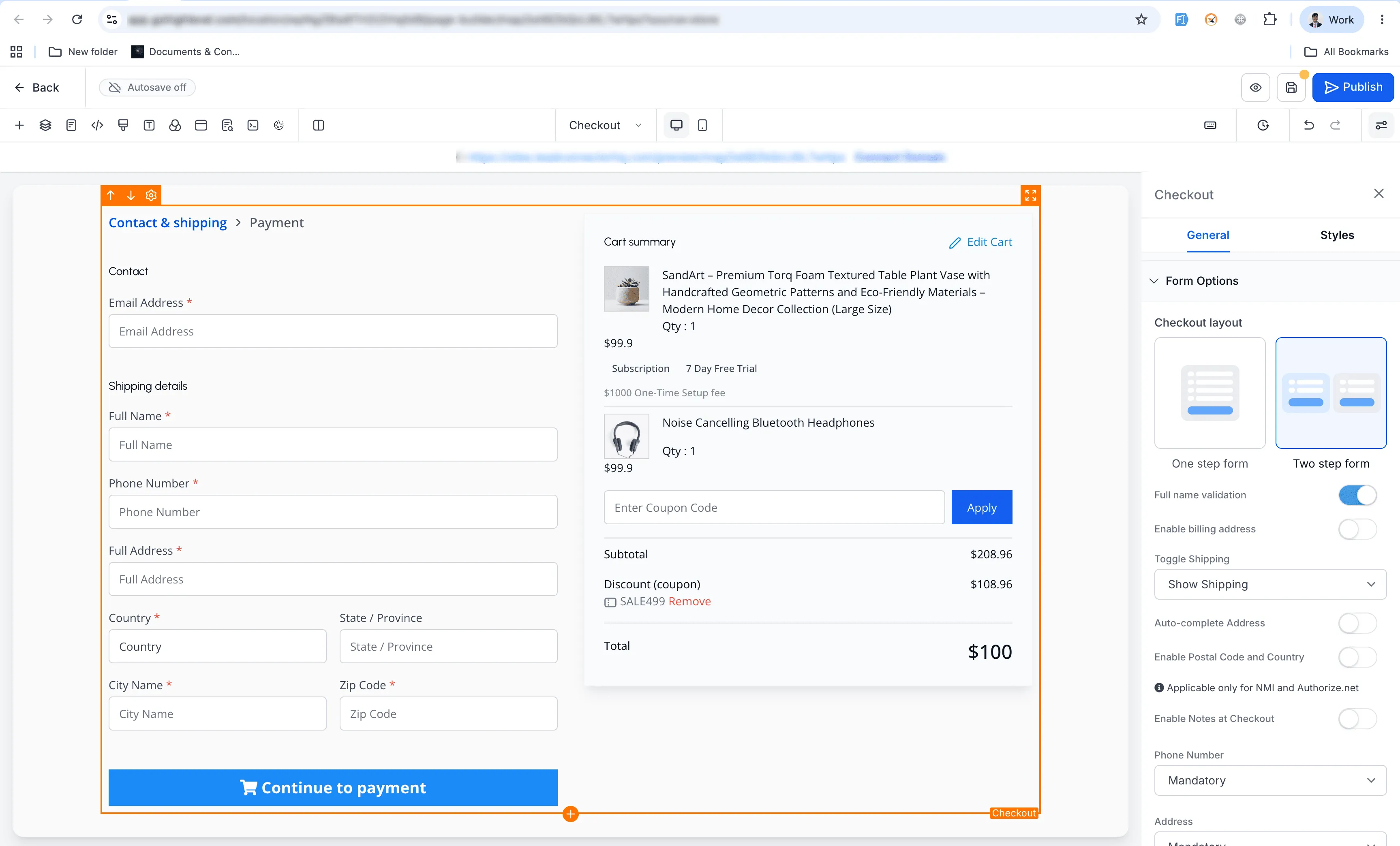Click the preview eye icon

point(1256,88)
